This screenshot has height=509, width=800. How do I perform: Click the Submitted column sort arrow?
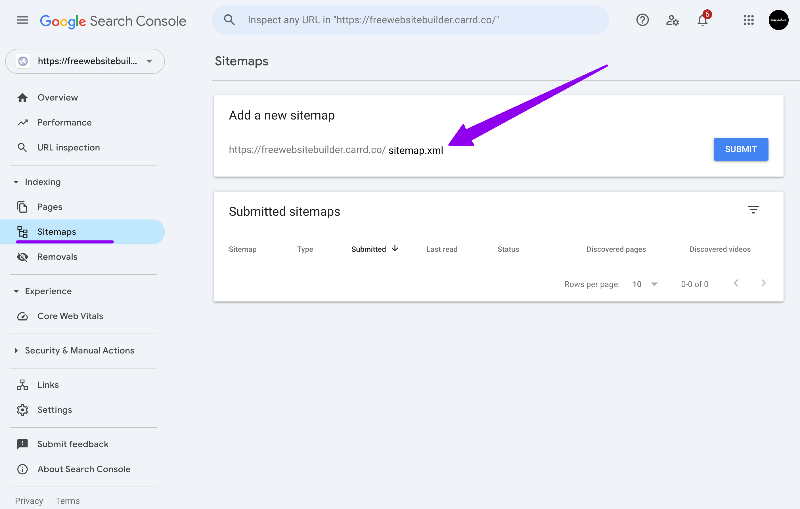(x=395, y=248)
